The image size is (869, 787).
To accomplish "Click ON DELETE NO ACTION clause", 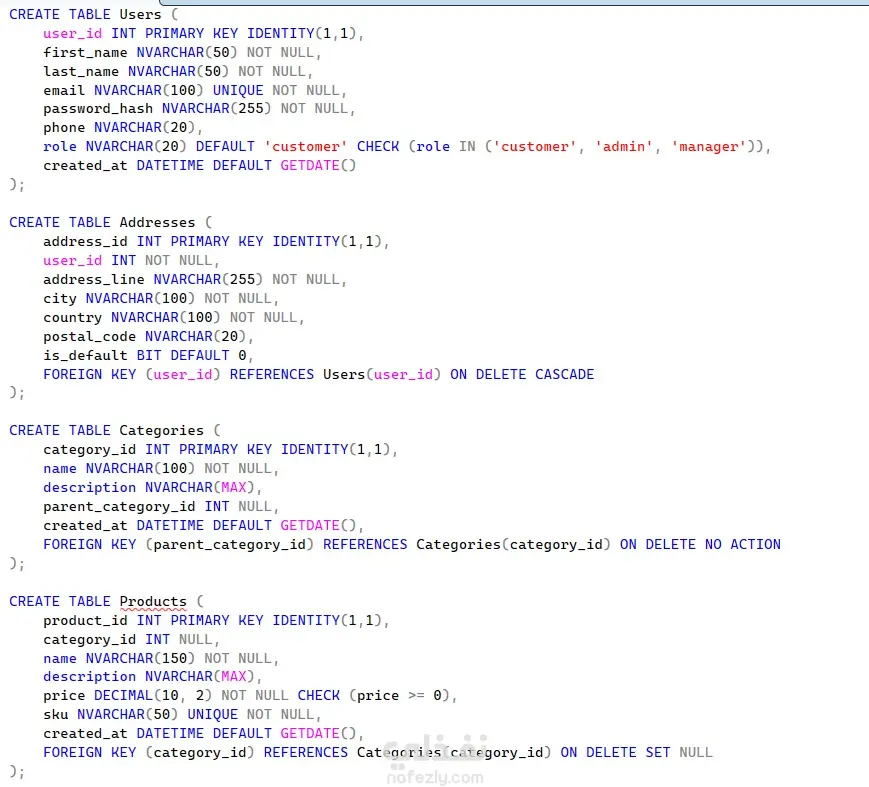I will click(x=700, y=545).
